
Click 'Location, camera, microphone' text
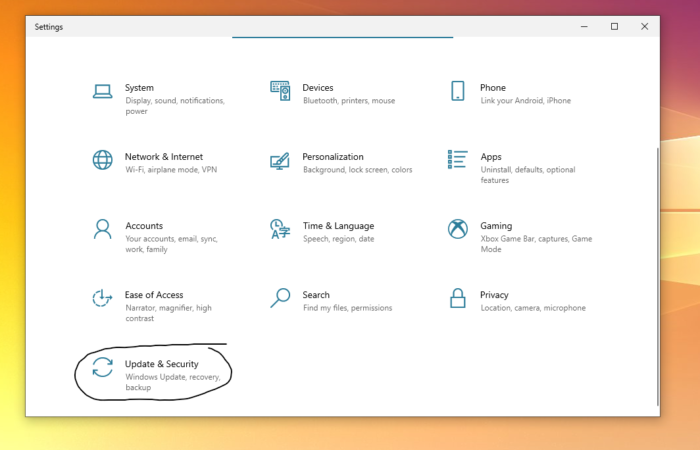tap(533, 308)
